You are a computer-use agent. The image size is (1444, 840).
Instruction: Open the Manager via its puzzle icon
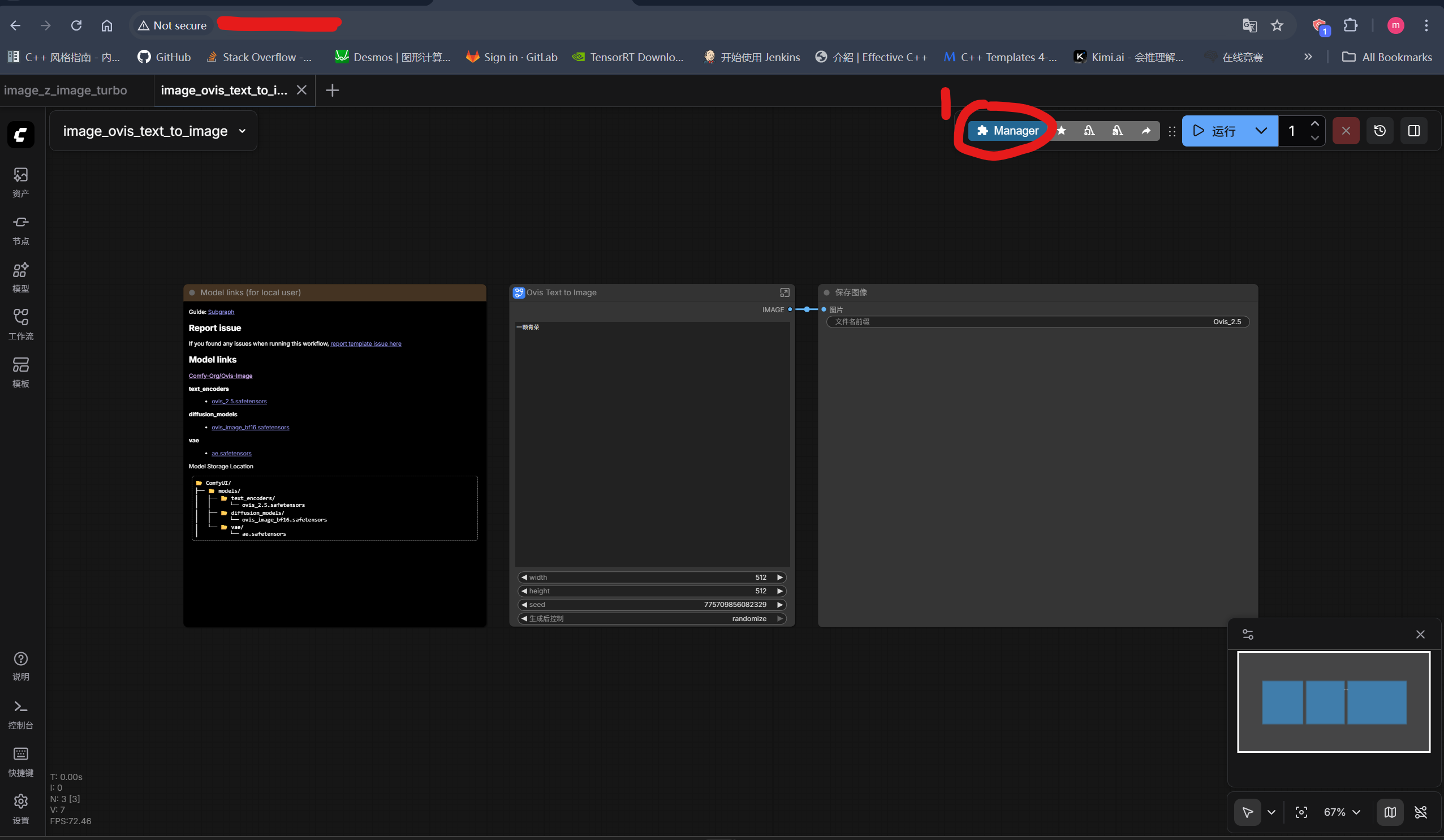[982, 131]
